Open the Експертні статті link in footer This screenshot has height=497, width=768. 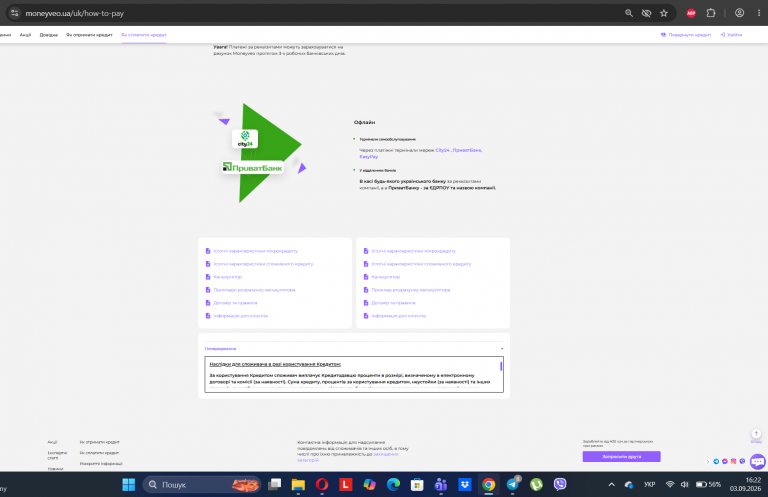[x=57, y=455]
